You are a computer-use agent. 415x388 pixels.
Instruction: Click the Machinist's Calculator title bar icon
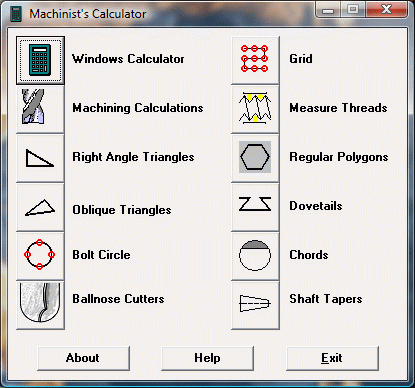[x=16, y=14]
